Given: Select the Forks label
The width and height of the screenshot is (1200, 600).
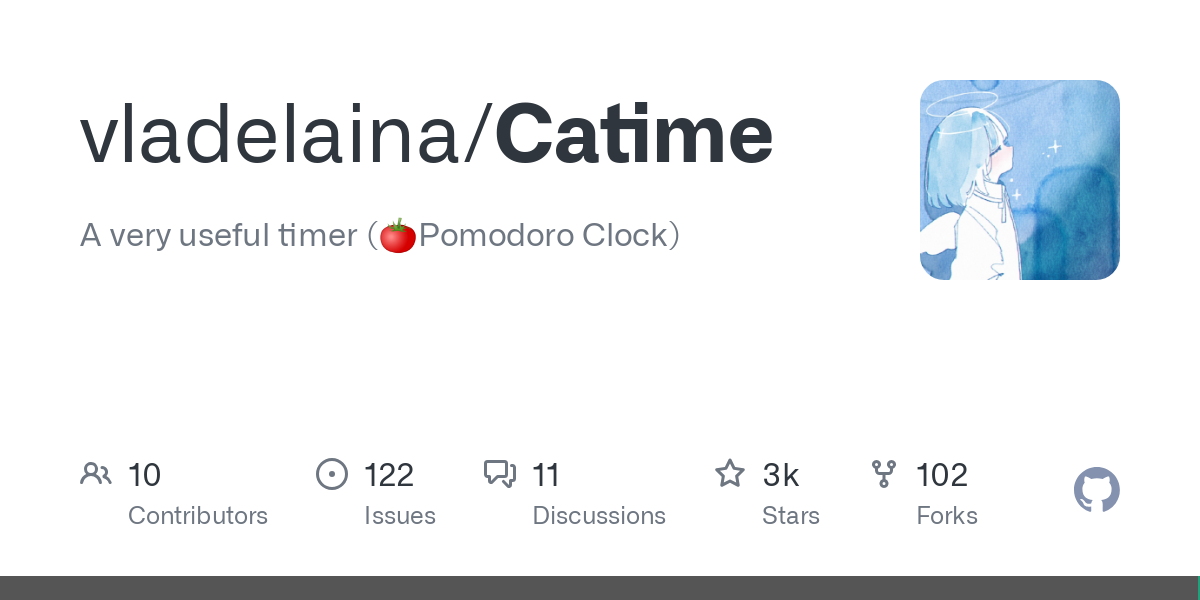Looking at the screenshot, I should 947,516.
